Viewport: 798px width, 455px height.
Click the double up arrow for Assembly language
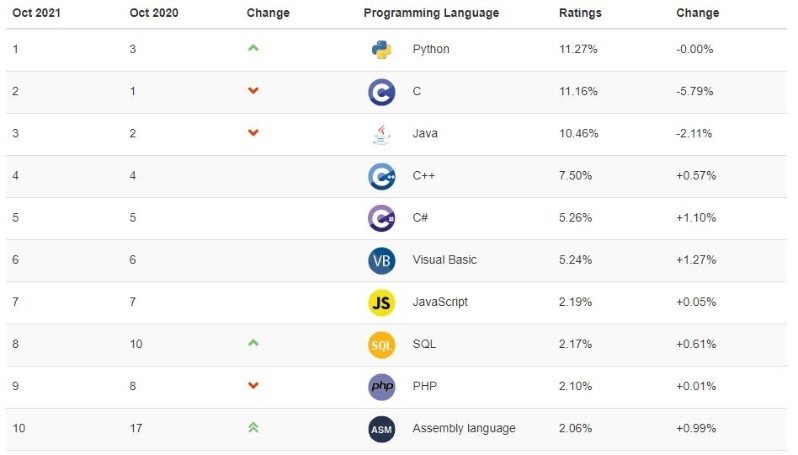253,428
